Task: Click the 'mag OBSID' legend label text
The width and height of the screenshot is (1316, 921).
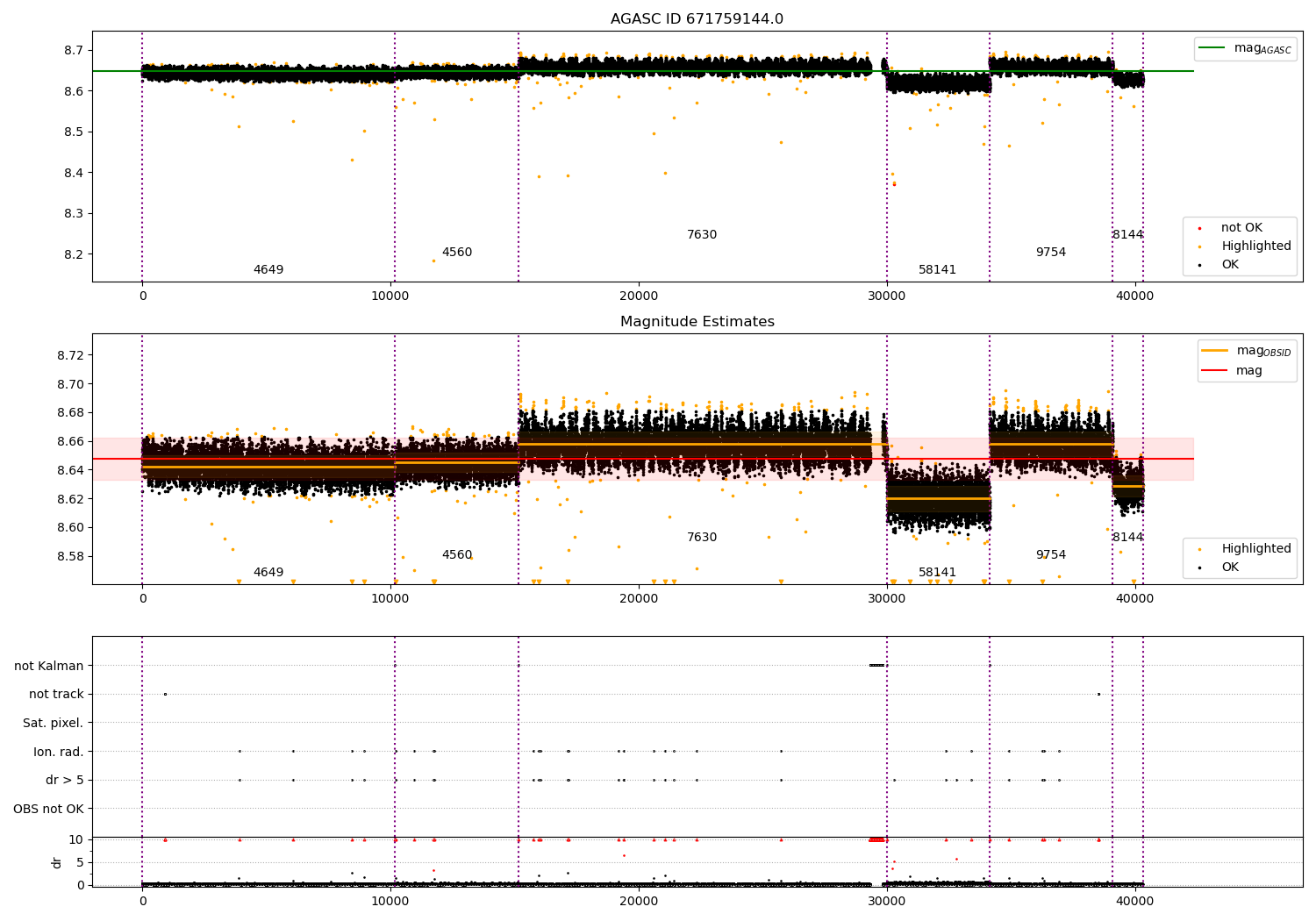Action: (x=1263, y=351)
